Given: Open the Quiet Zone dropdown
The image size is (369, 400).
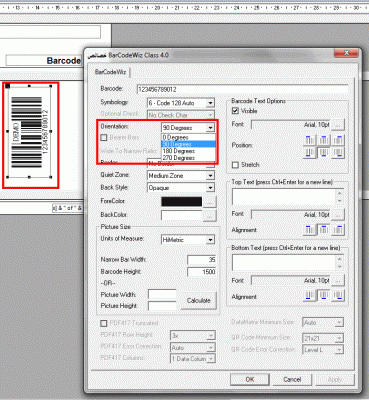Looking at the screenshot, I should point(210,175).
